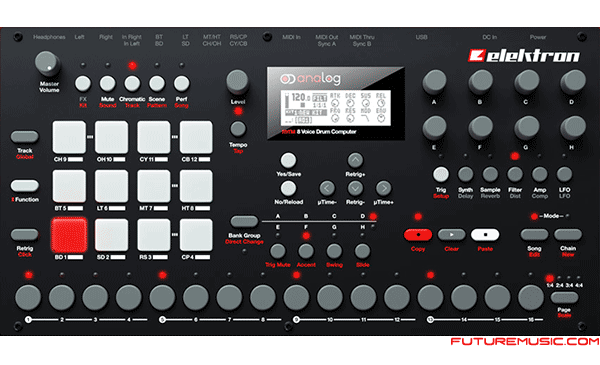Toggle the Accent button
The height and width of the screenshot is (365, 600).
click(x=306, y=251)
